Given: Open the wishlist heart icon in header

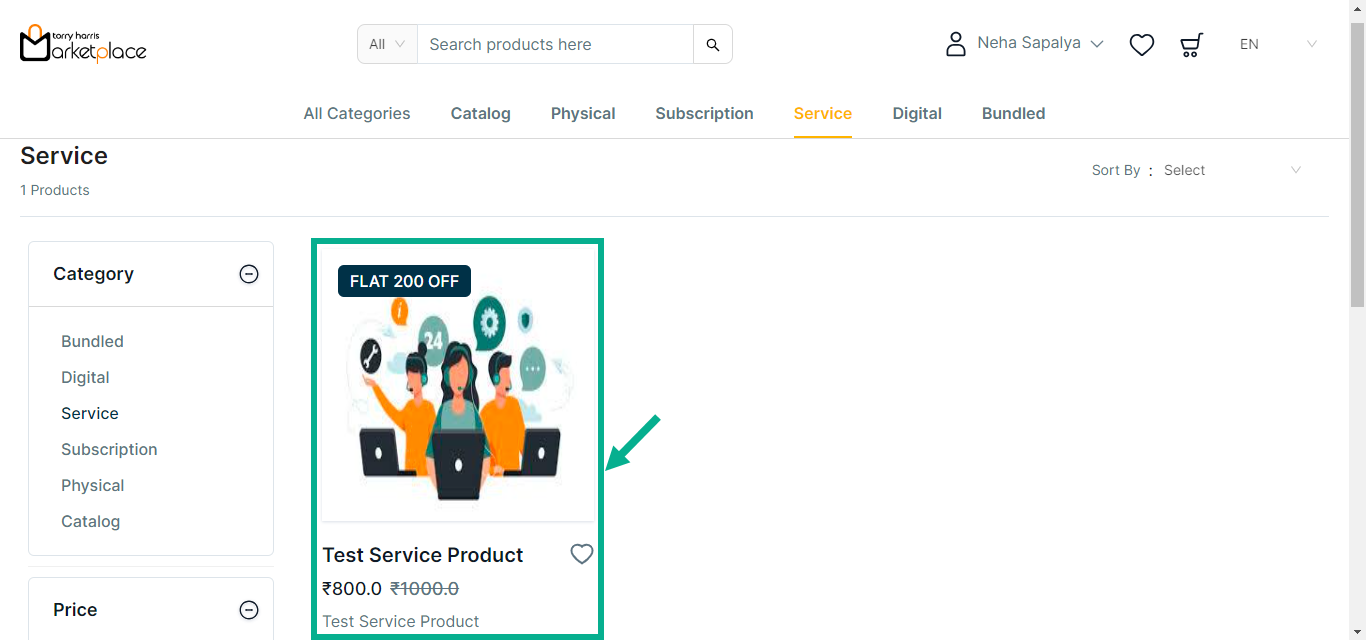Looking at the screenshot, I should click(1141, 45).
